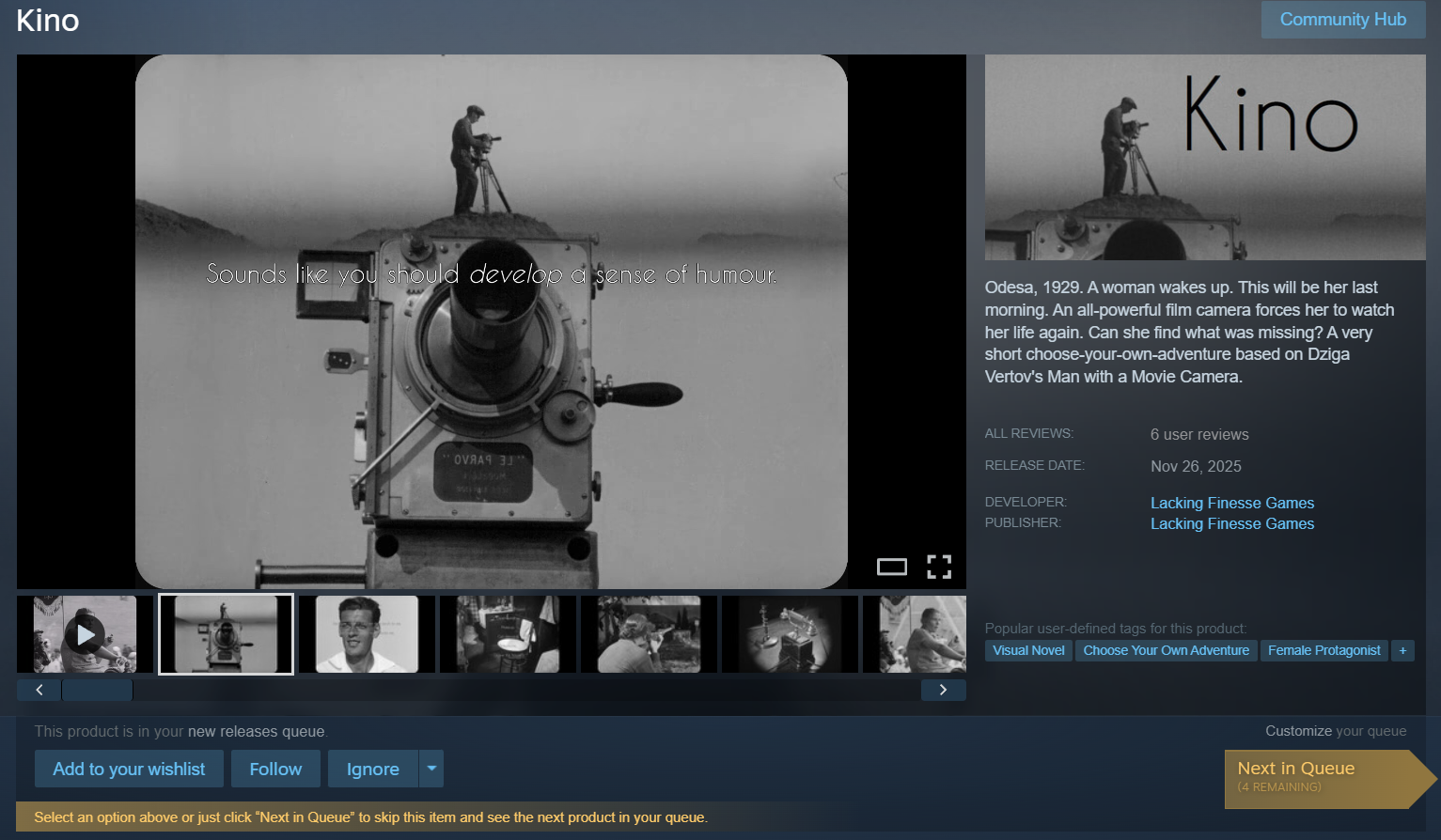Click the plus button to add tags
Screen dimensions: 1441x840
1402,650
